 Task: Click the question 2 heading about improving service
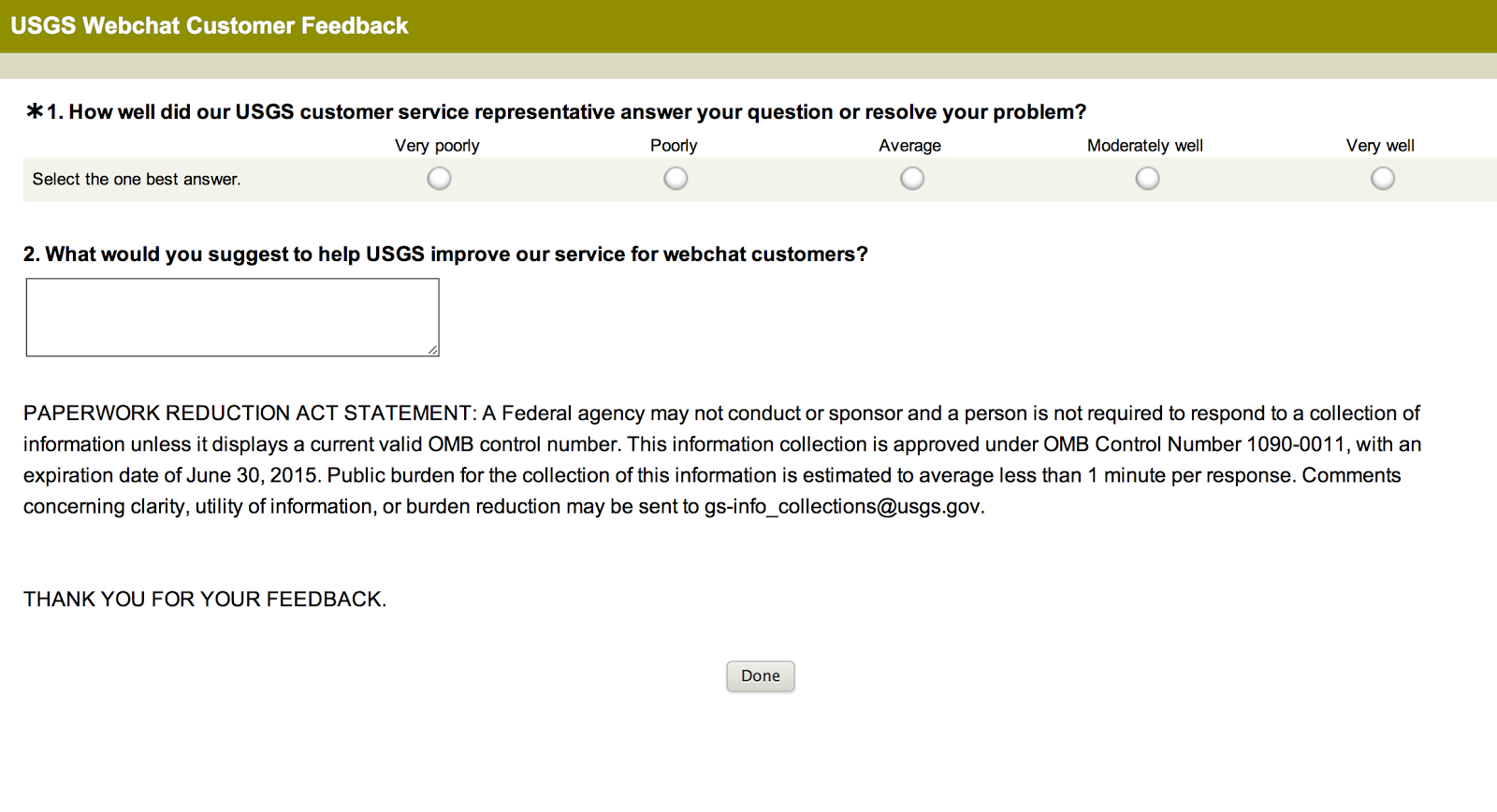pyautogui.click(x=445, y=254)
